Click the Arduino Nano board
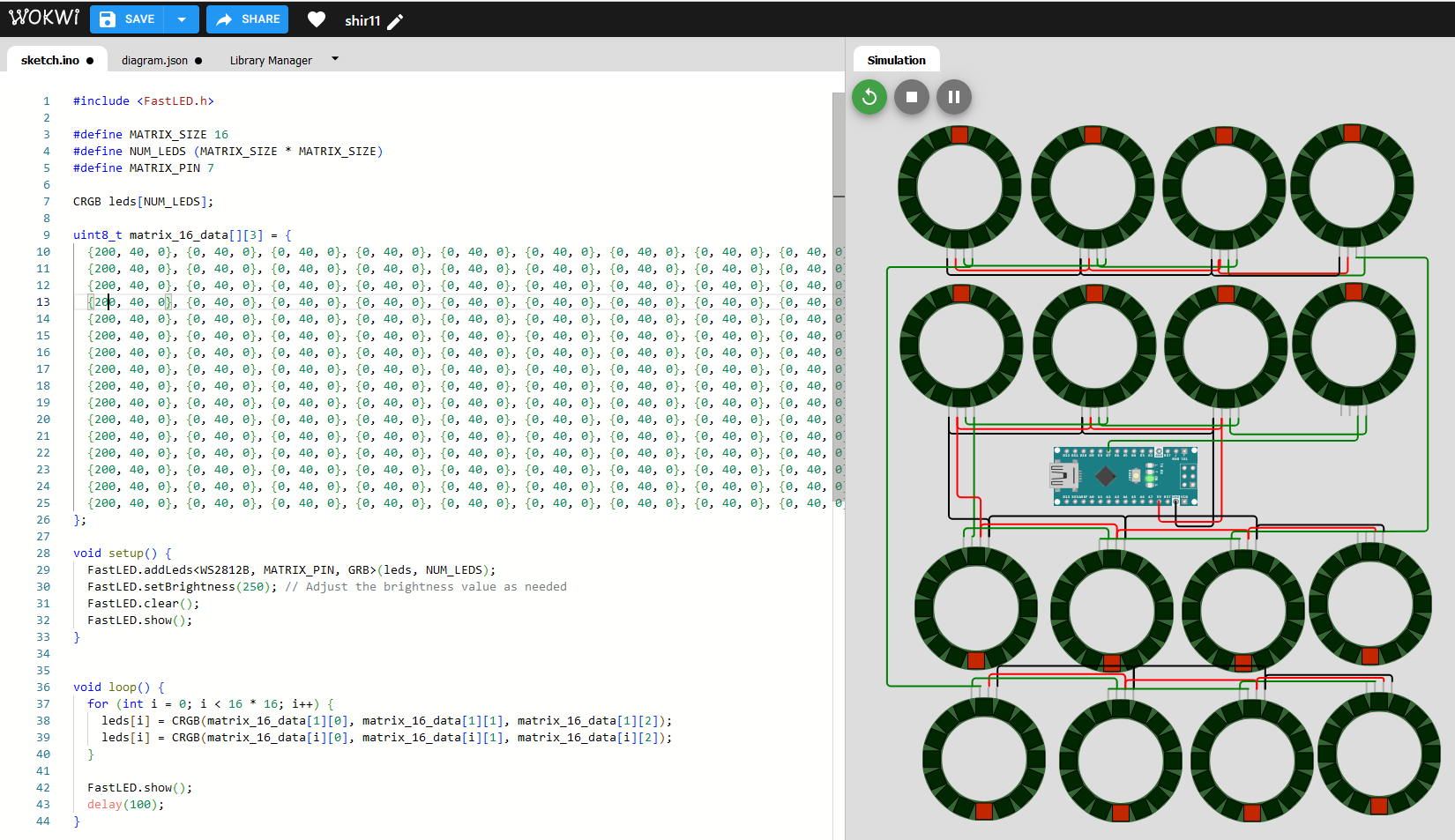This screenshot has height=840, width=1455. (1124, 476)
